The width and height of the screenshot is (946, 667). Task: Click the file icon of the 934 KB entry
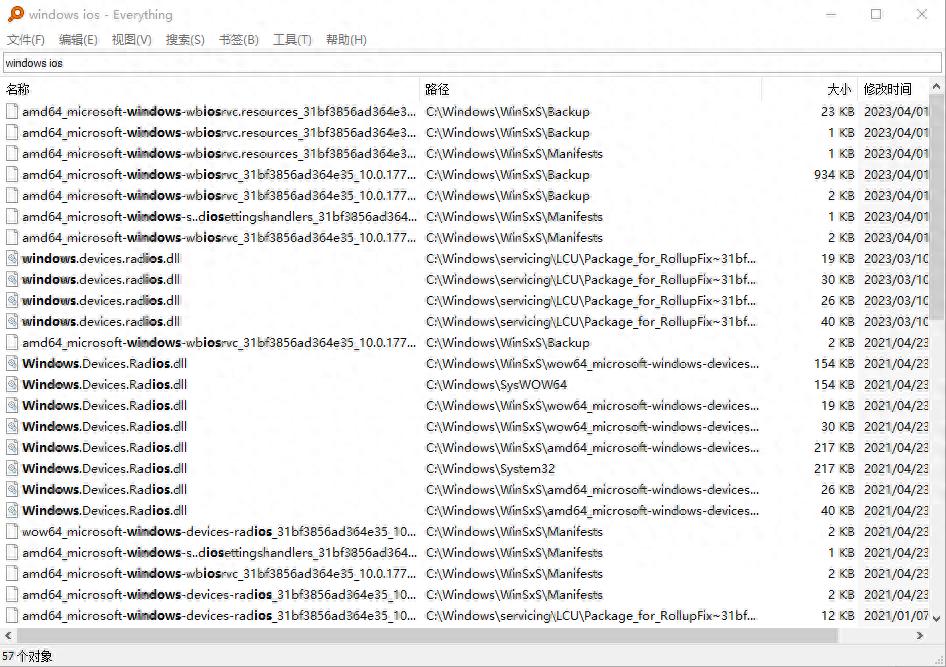coord(12,175)
